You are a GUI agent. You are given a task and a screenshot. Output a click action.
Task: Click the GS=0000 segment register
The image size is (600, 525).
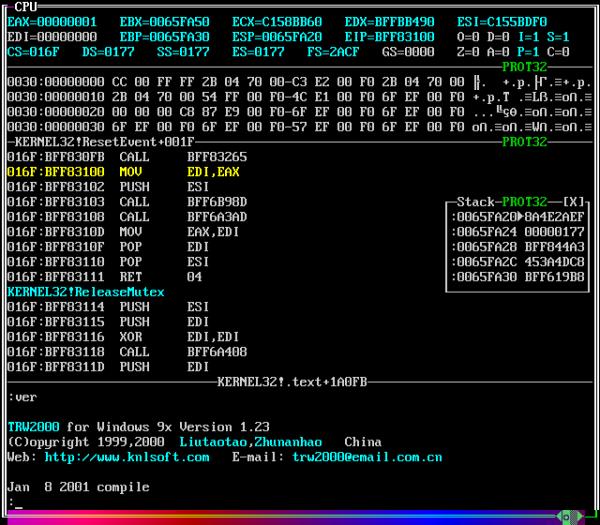click(x=408, y=52)
